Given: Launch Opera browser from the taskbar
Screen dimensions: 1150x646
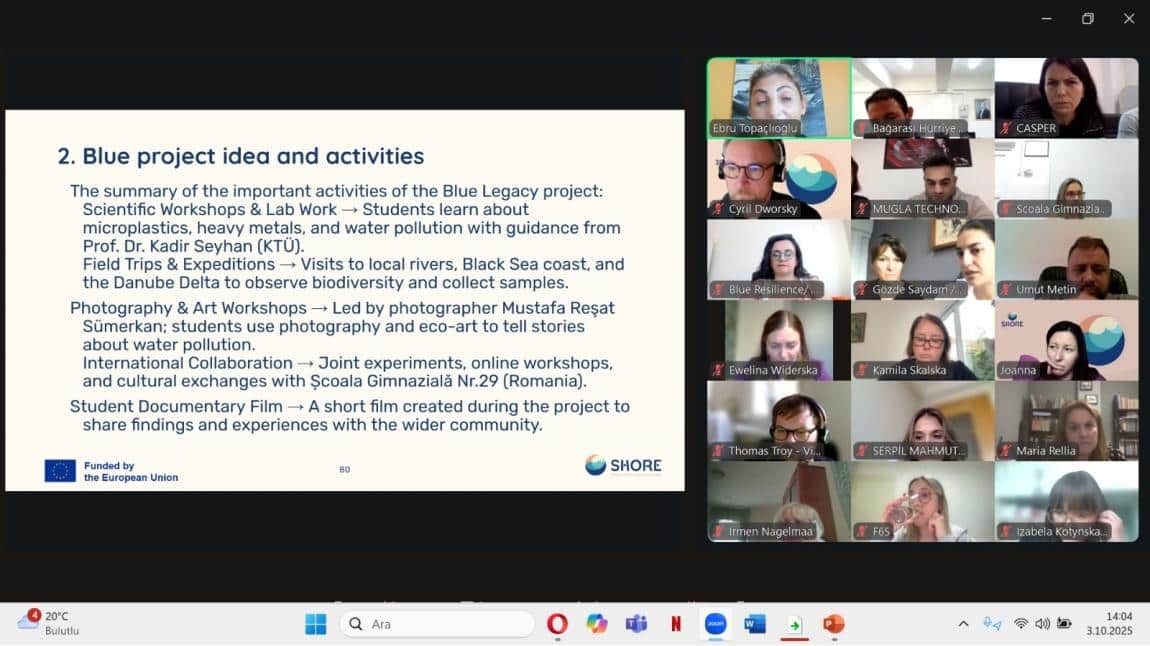Looking at the screenshot, I should click(x=558, y=624).
